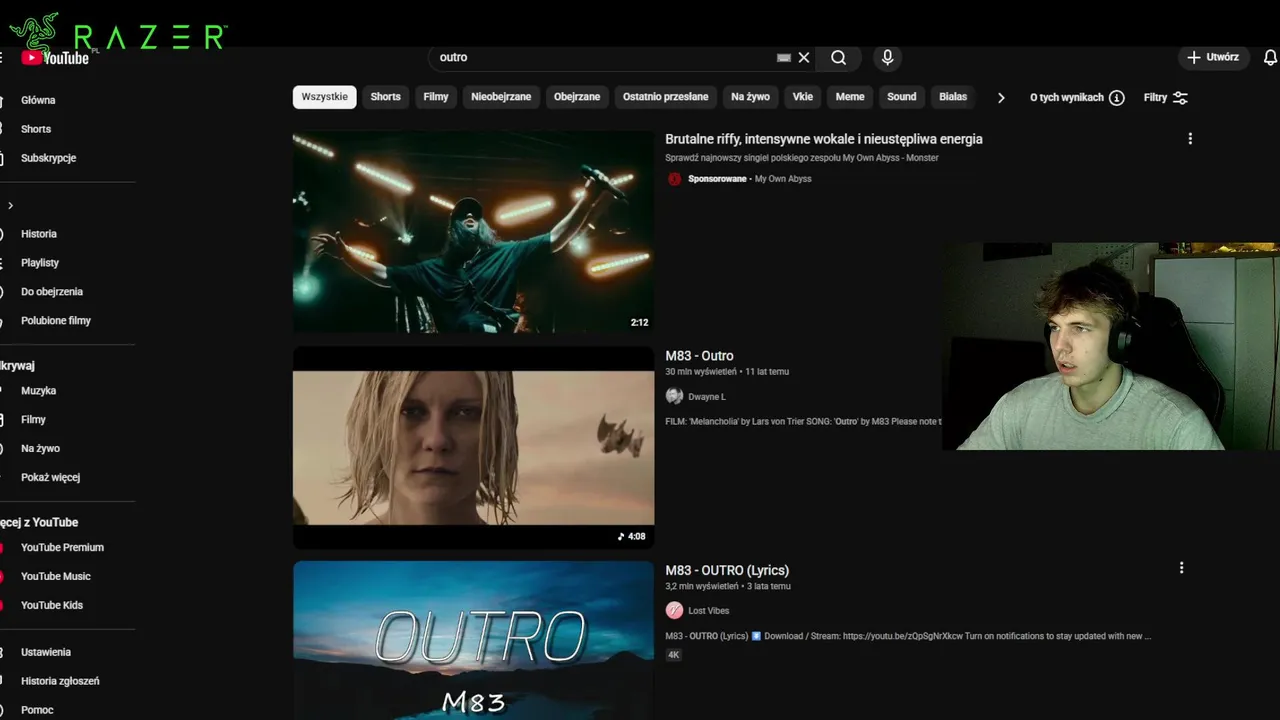The height and width of the screenshot is (720, 1280).
Task: Open the on-screen keyboard icon in search
Action: [784, 58]
